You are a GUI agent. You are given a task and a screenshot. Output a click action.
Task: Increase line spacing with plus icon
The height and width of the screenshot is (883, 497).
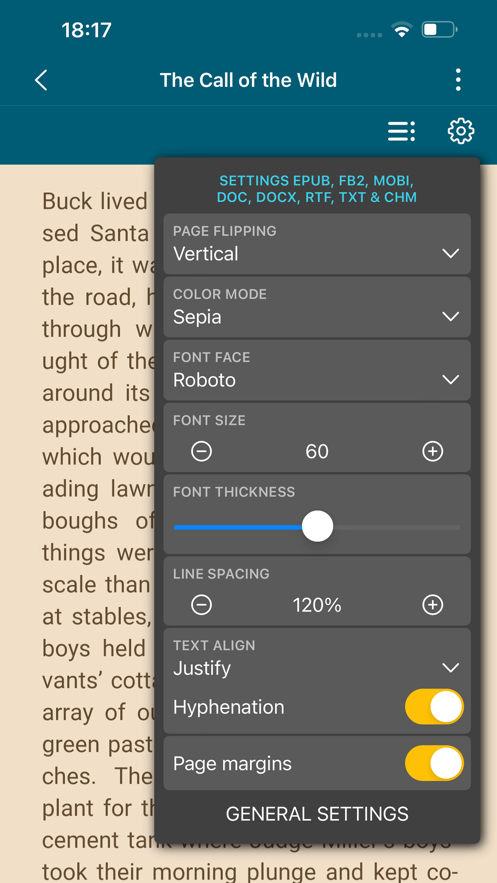[x=433, y=605]
